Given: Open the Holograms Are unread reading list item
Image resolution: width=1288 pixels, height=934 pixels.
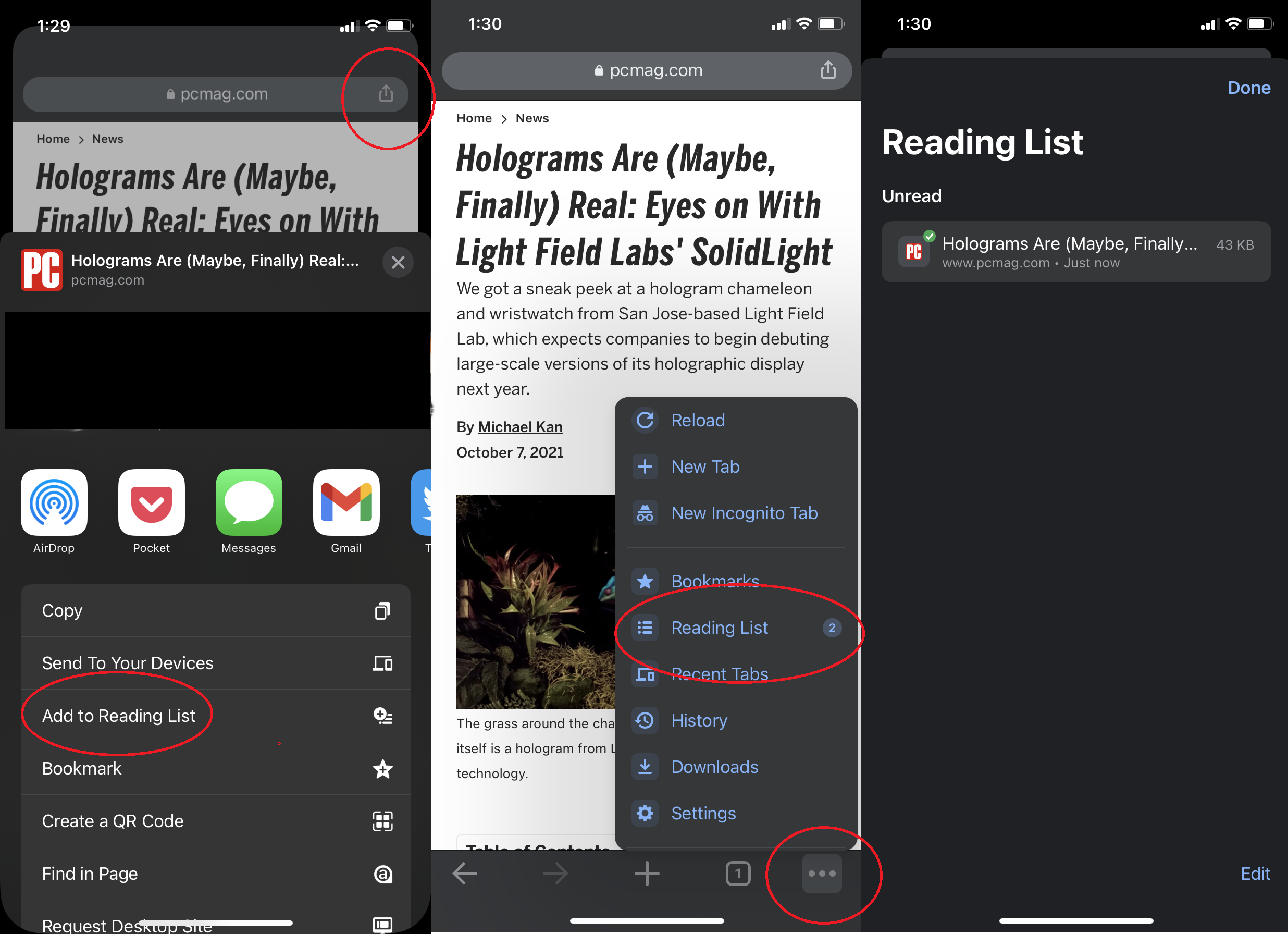Looking at the screenshot, I should coord(1076,252).
